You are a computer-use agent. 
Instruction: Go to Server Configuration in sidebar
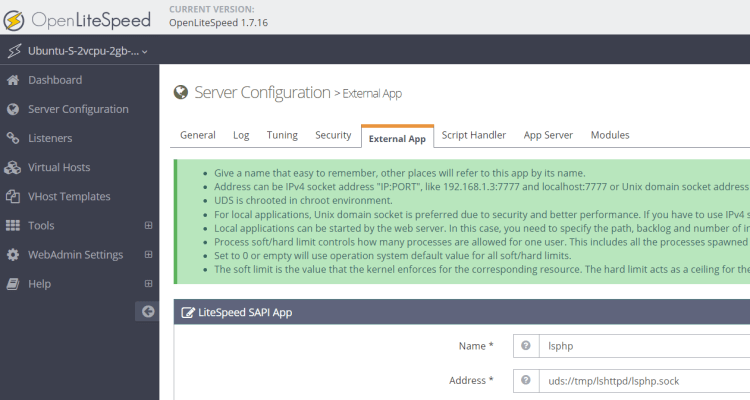click(79, 109)
